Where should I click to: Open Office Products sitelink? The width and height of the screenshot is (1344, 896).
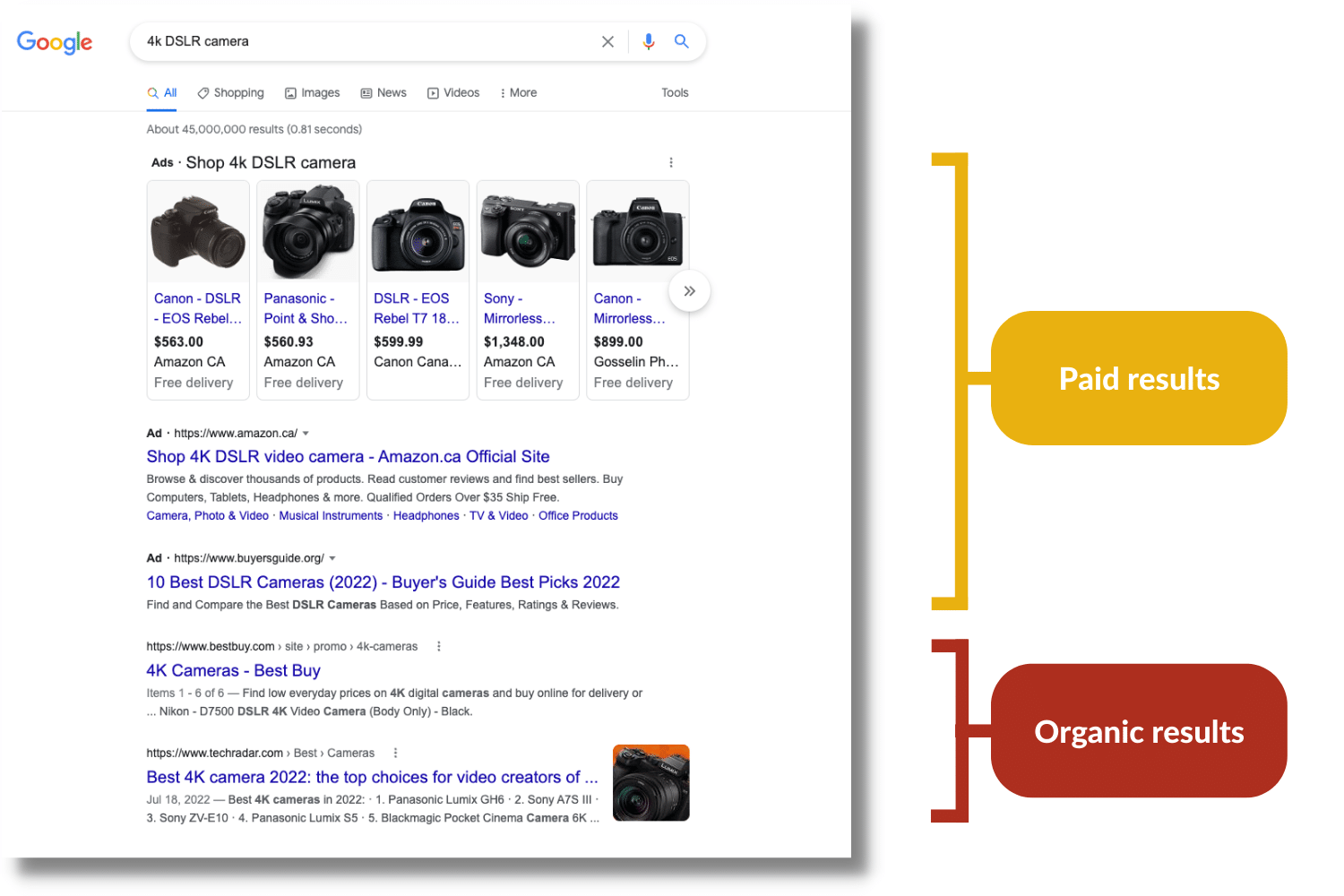click(578, 516)
